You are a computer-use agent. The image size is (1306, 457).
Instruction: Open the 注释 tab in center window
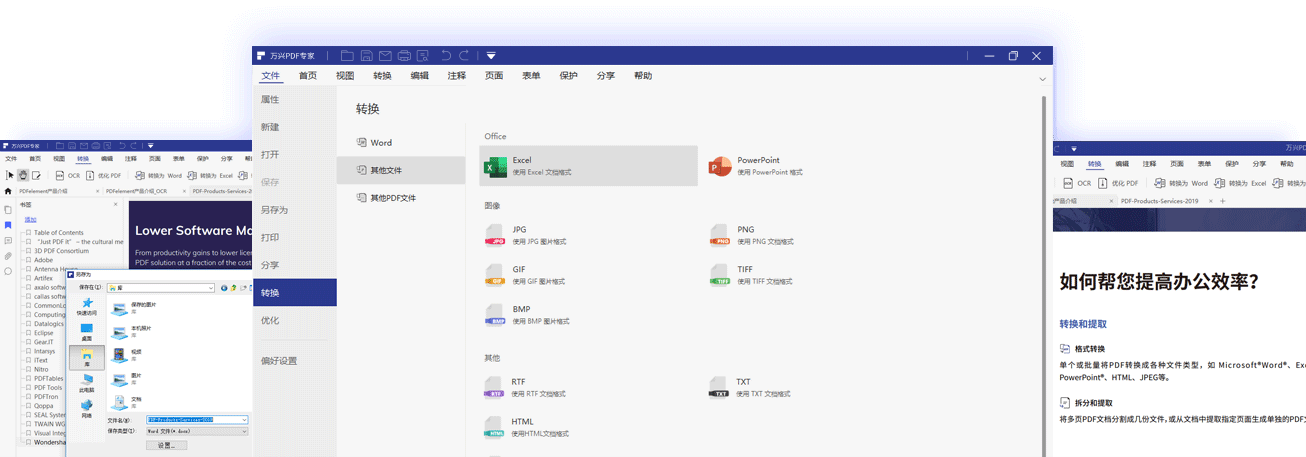[x=457, y=76]
